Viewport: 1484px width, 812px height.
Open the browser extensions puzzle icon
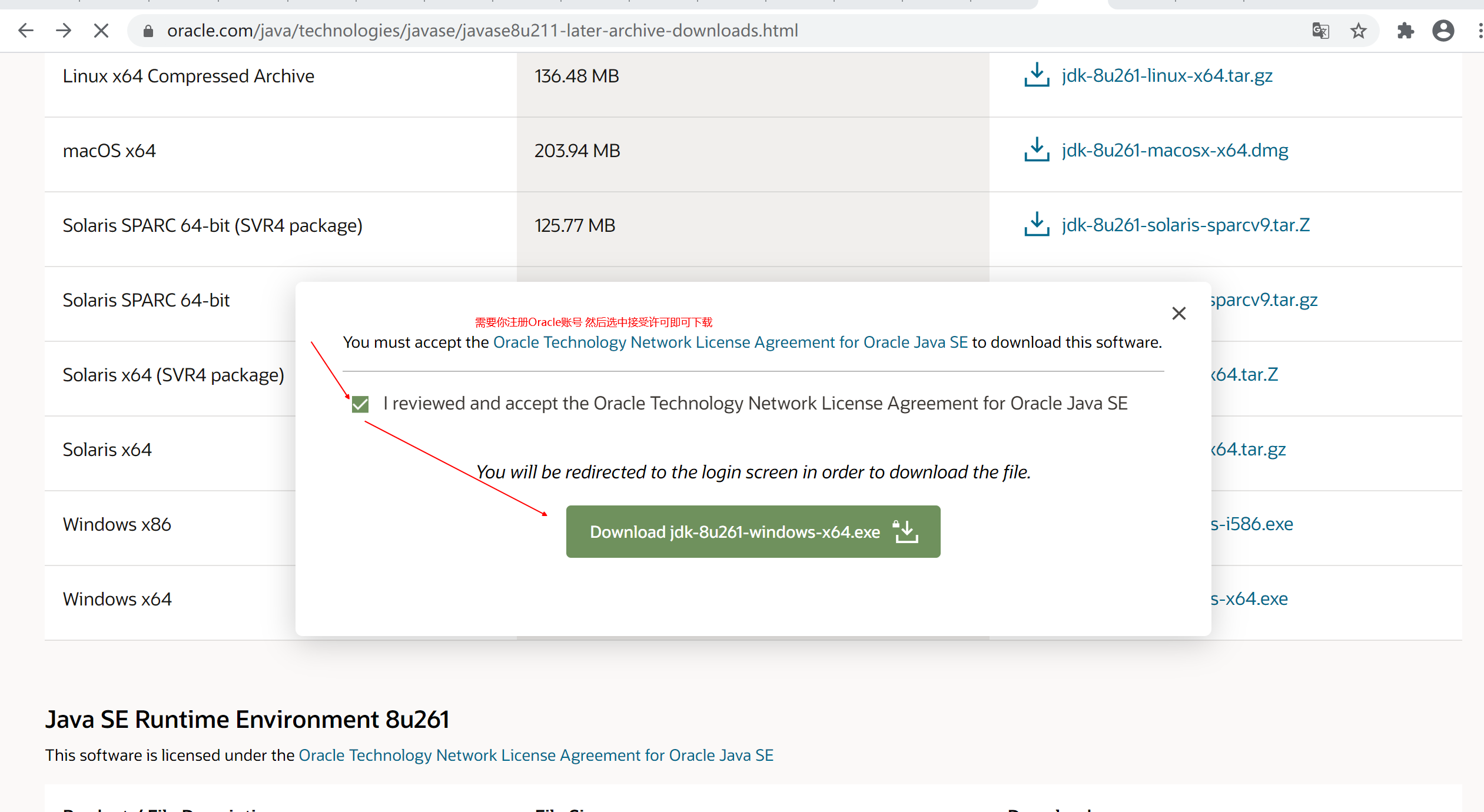[x=1405, y=31]
